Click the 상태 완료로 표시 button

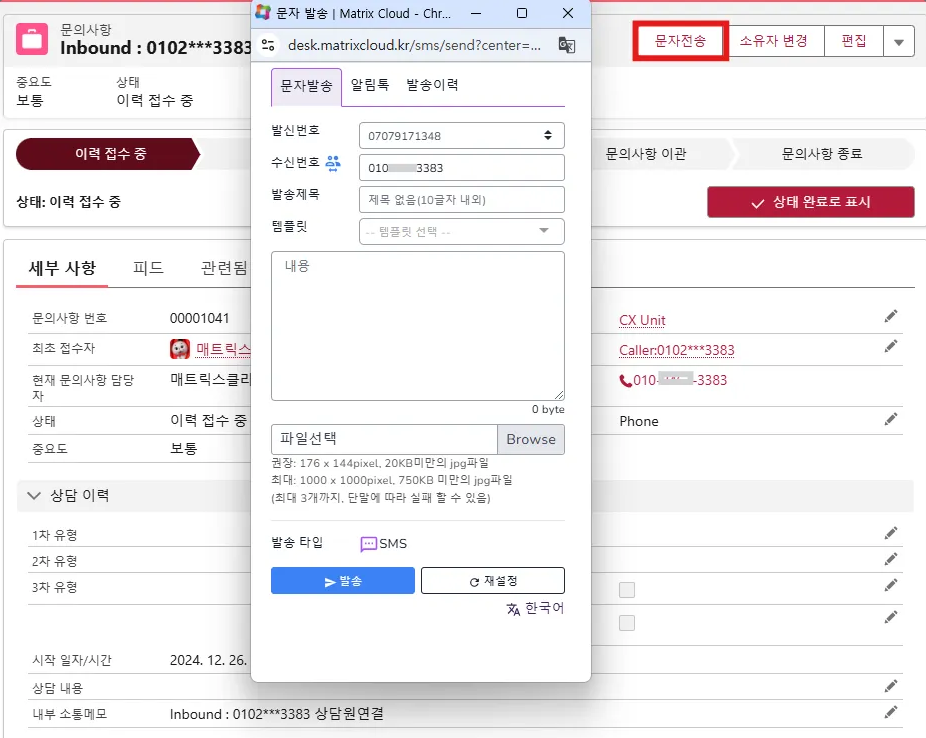[x=810, y=202]
